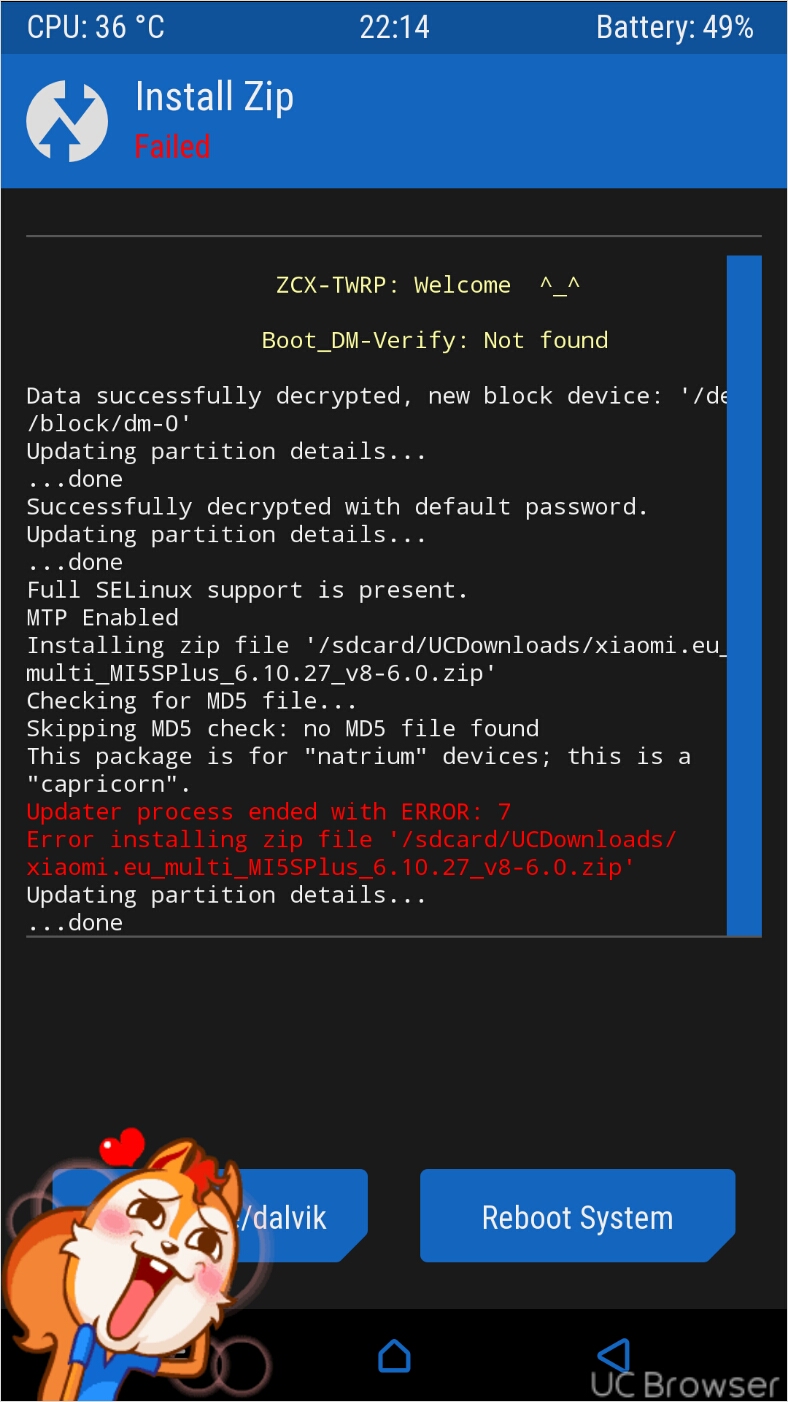Image resolution: width=788 pixels, height=1402 pixels.
Task: Click the Boot_DM-Verify Not found line
Action: pos(435,341)
